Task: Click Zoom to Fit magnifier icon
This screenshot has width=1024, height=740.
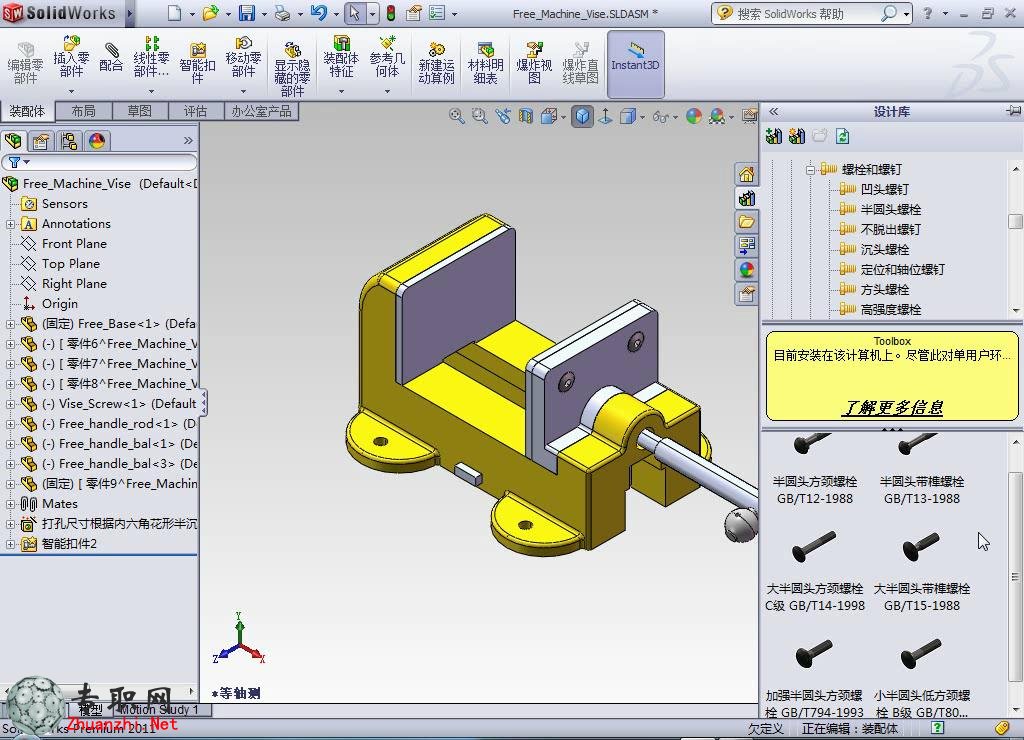Action: (x=456, y=116)
